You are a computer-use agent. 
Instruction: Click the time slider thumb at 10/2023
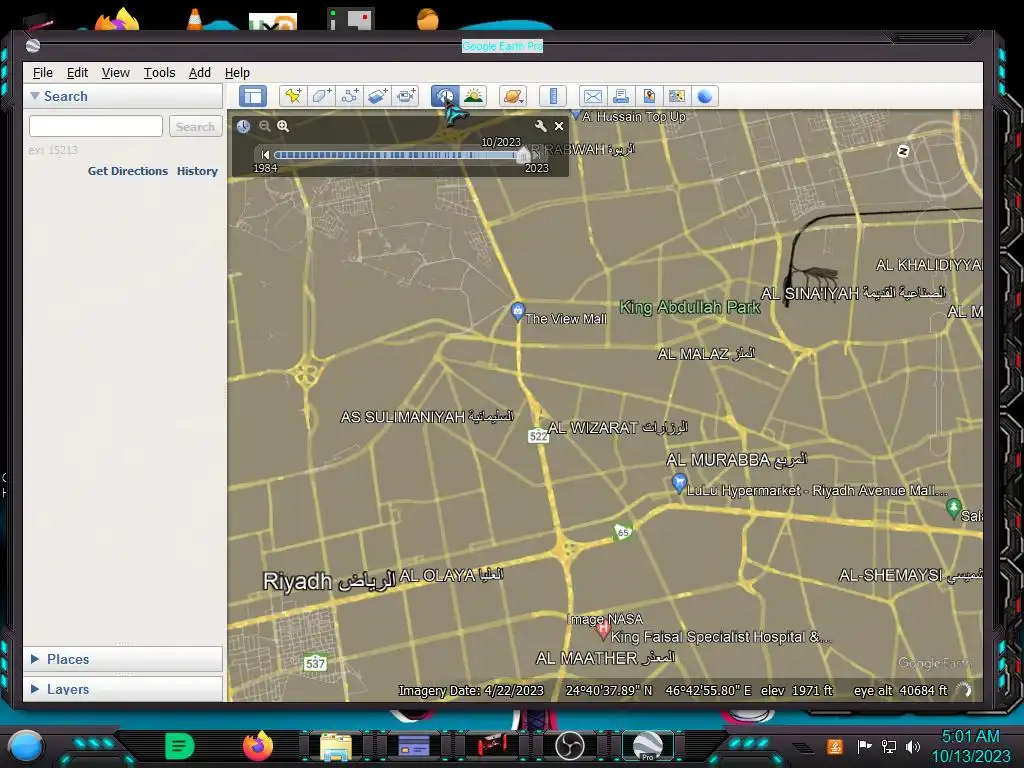pyautogui.click(x=522, y=155)
